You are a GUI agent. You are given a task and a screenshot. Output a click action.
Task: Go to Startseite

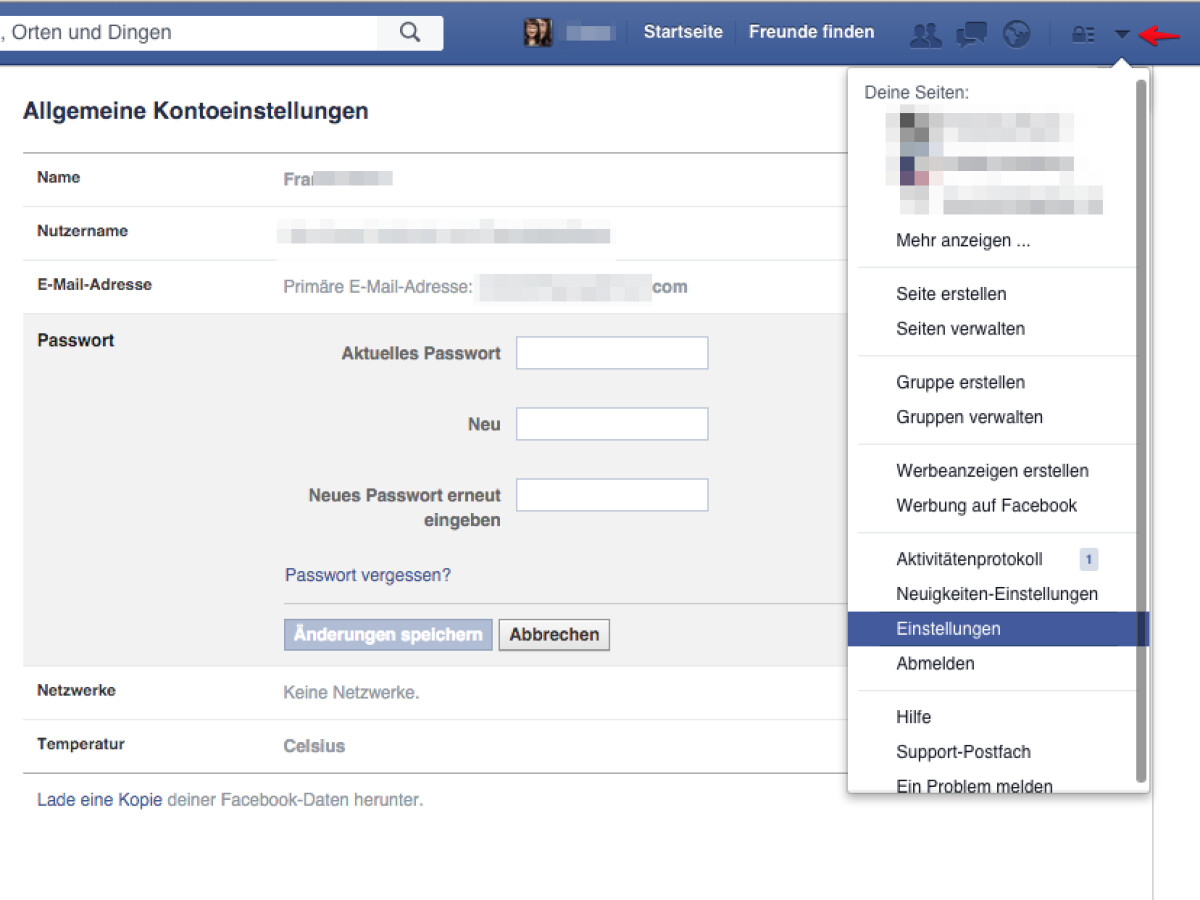point(683,32)
